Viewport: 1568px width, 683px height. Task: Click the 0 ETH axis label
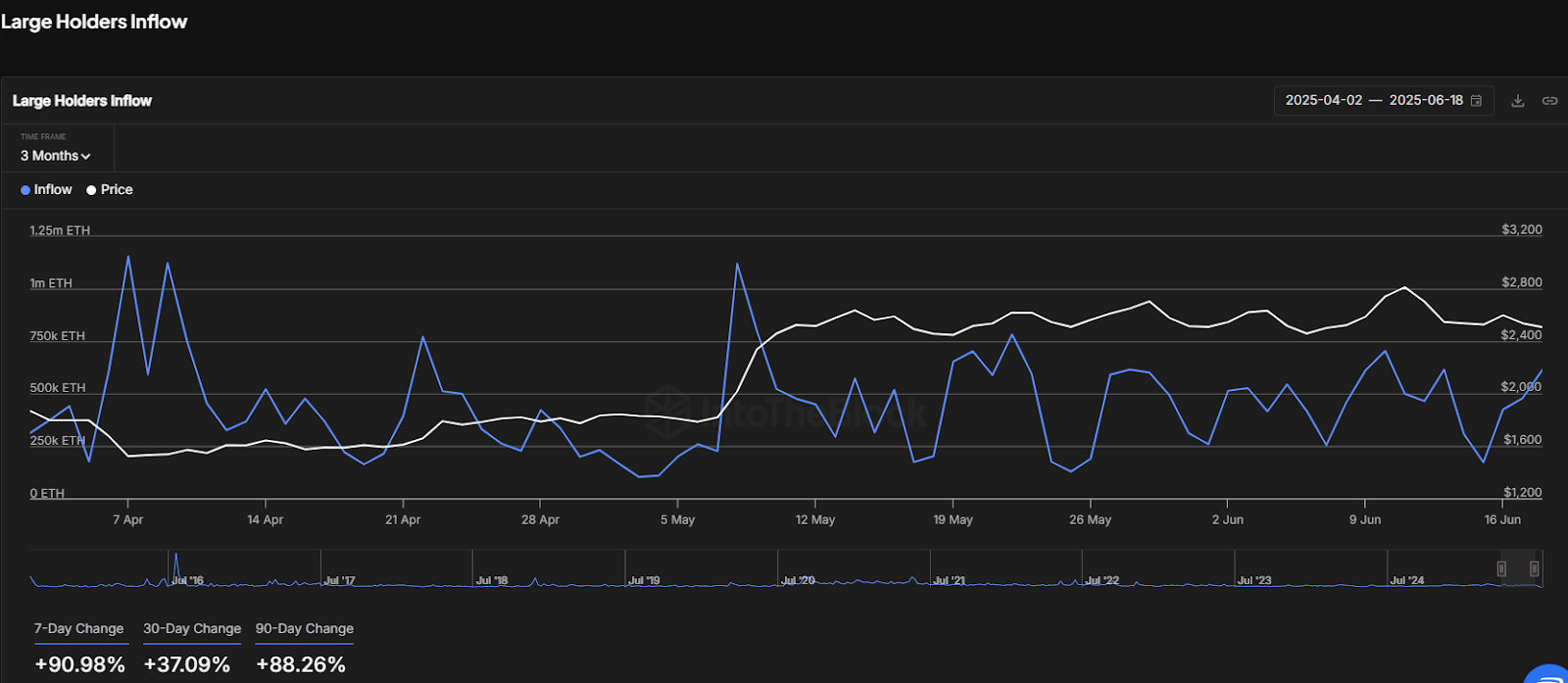pos(47,493)
